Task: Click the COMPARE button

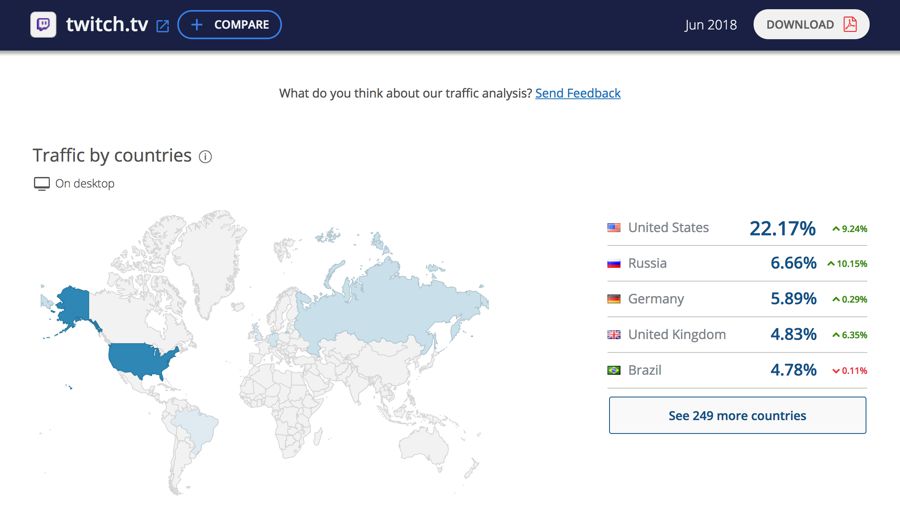Action: coord(230,25)
